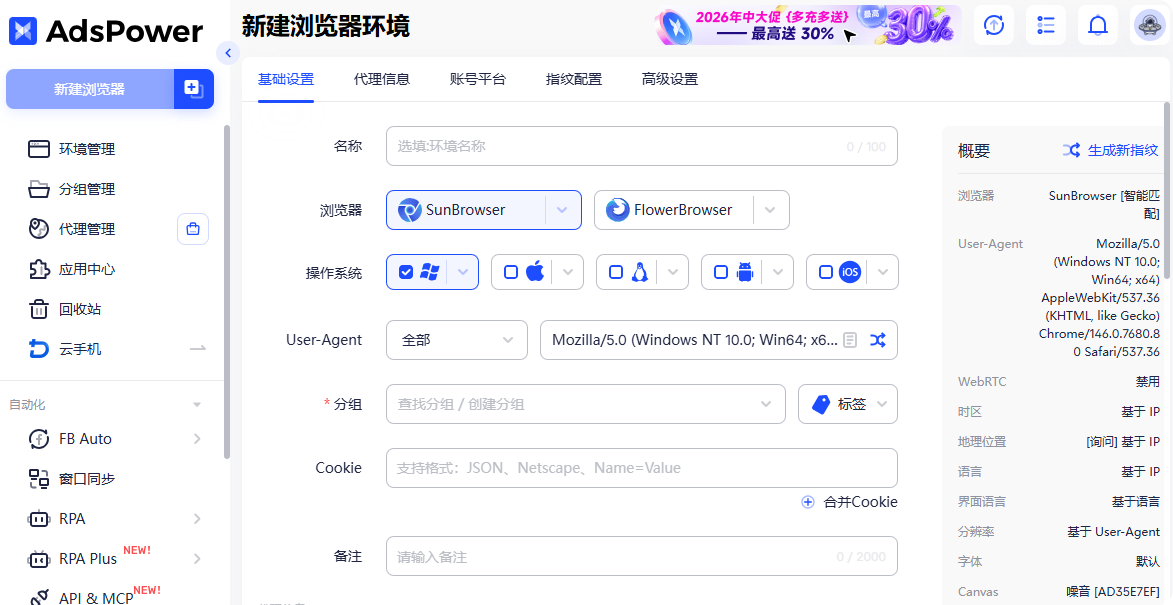Collapse the sidebar with the left arrow
This screenshot has height=605, width=1173.
(x=227, y=53)
